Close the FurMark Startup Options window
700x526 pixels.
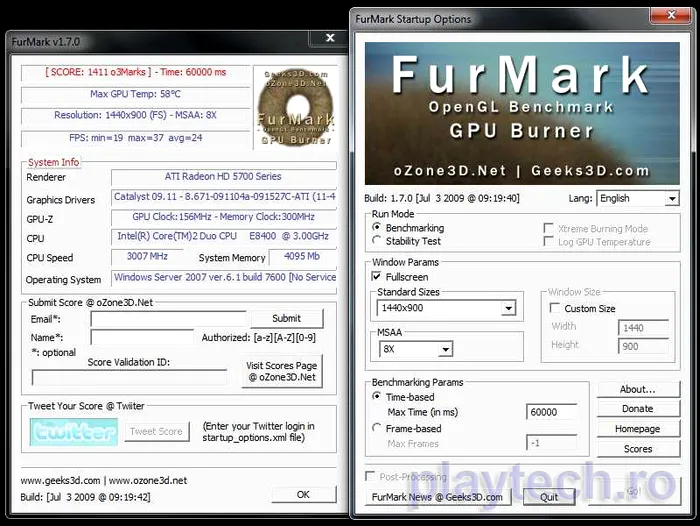tap(671, 15)
